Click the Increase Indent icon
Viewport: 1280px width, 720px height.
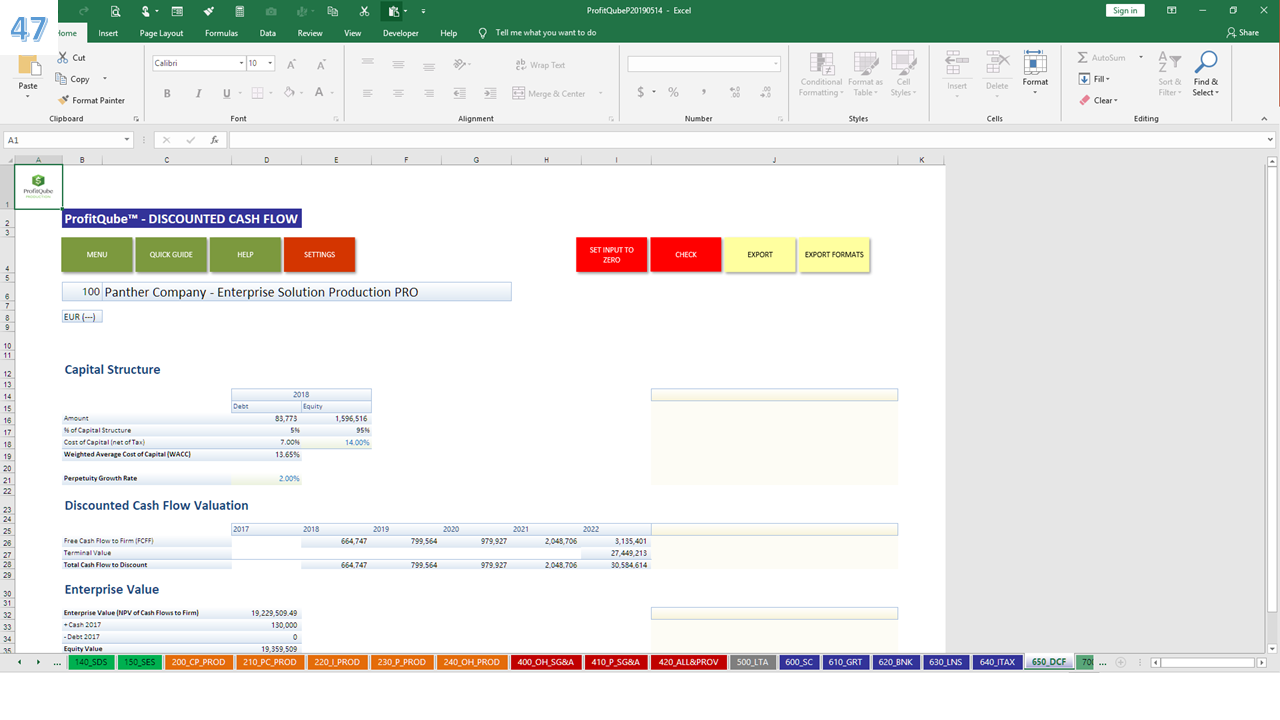489,93
